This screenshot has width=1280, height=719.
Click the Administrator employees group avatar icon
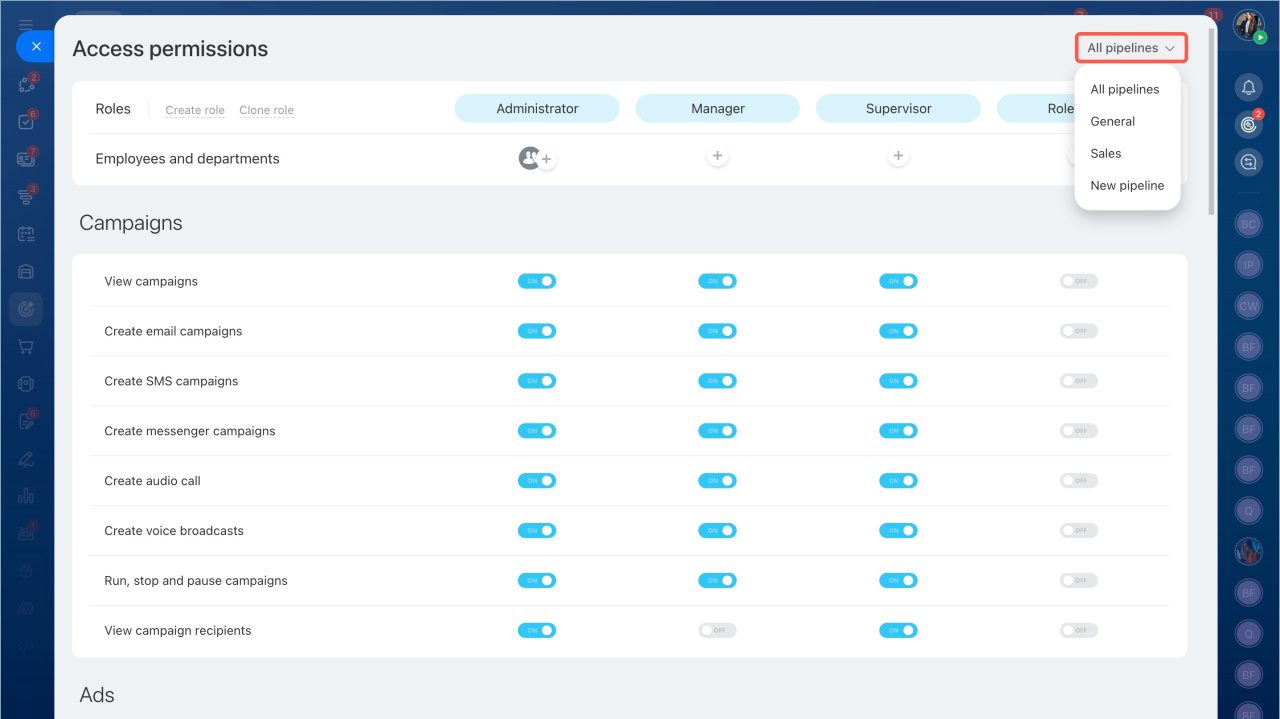click(x=529, y=157)
